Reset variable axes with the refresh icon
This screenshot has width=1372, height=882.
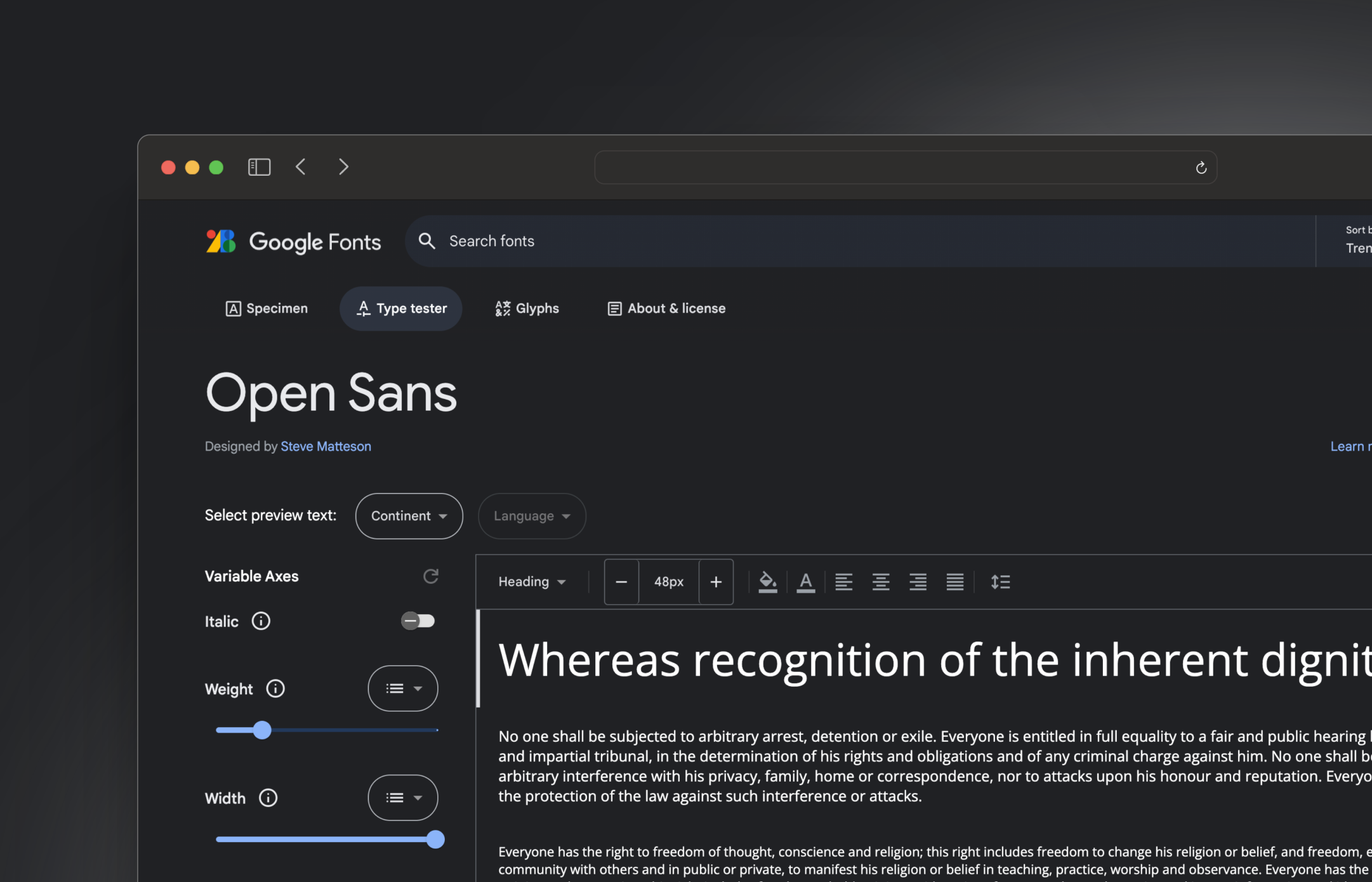[x=431, y=576]
